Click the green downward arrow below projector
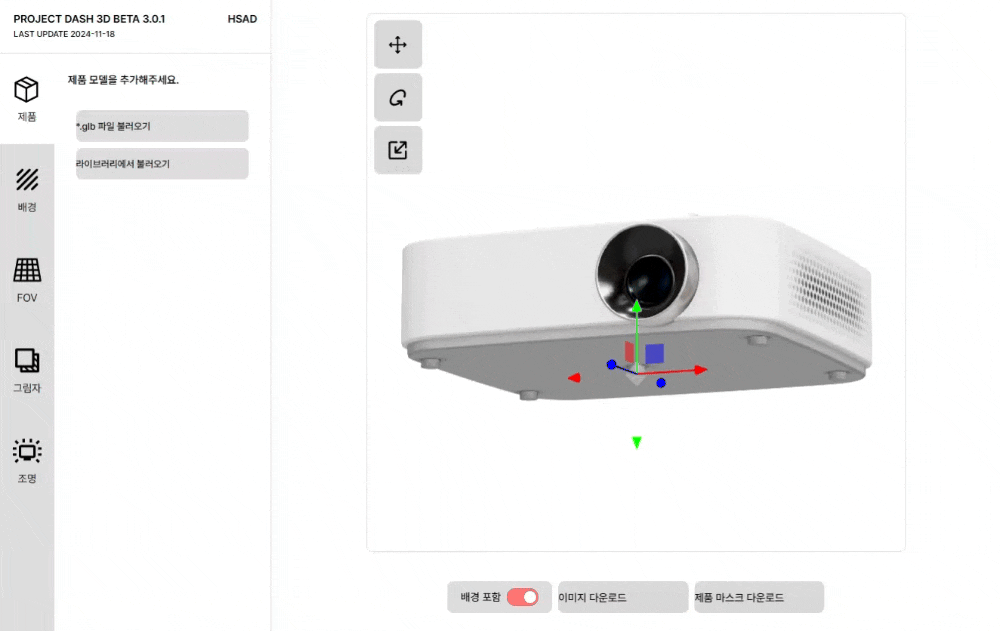This screenshot has width=1000, height=631. coord(636,442)
